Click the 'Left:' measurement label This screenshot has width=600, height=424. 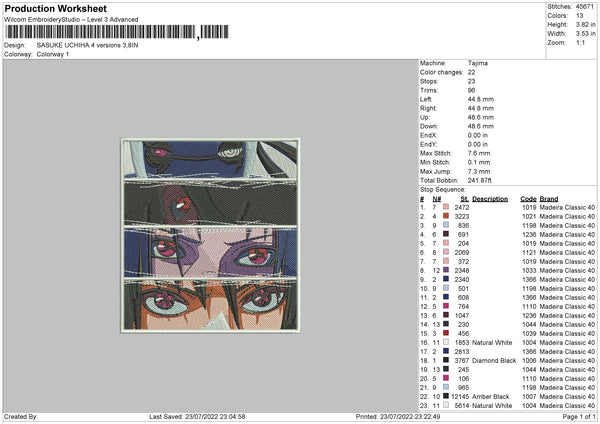coord(426,99)
